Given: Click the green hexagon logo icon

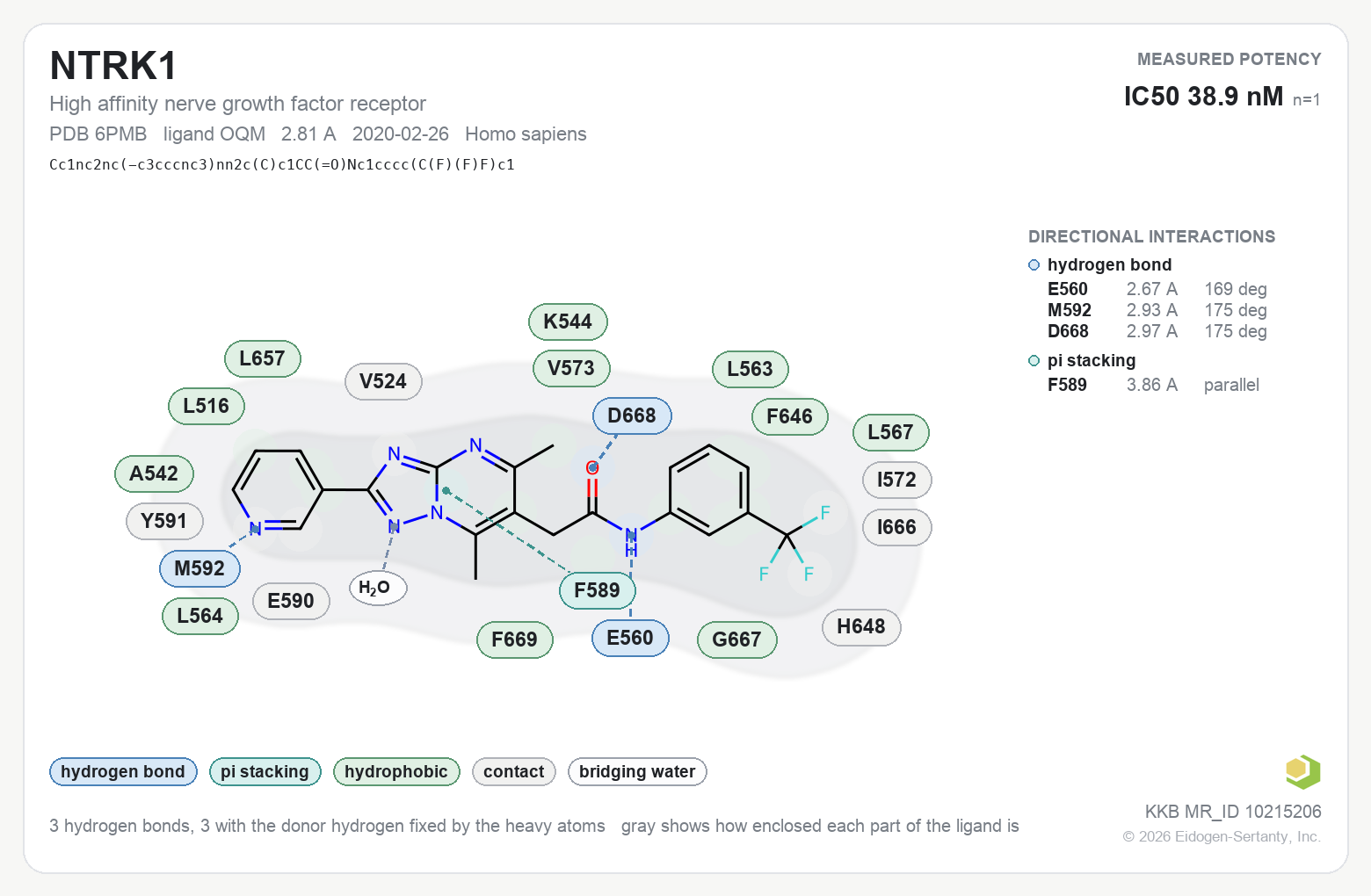Looking at the screenshot, I should coord(1302,772).
